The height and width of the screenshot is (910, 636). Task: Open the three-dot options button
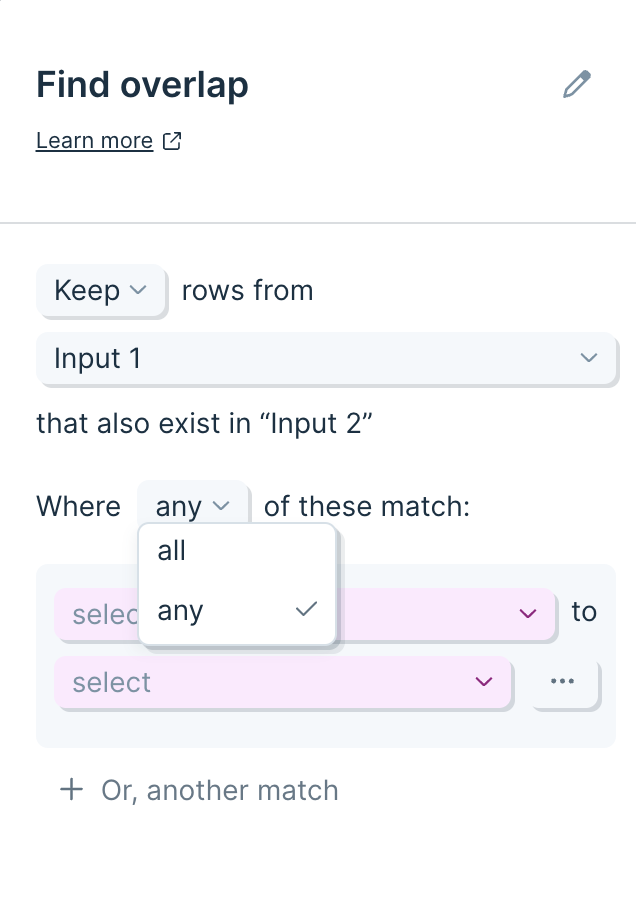[562, 681]
